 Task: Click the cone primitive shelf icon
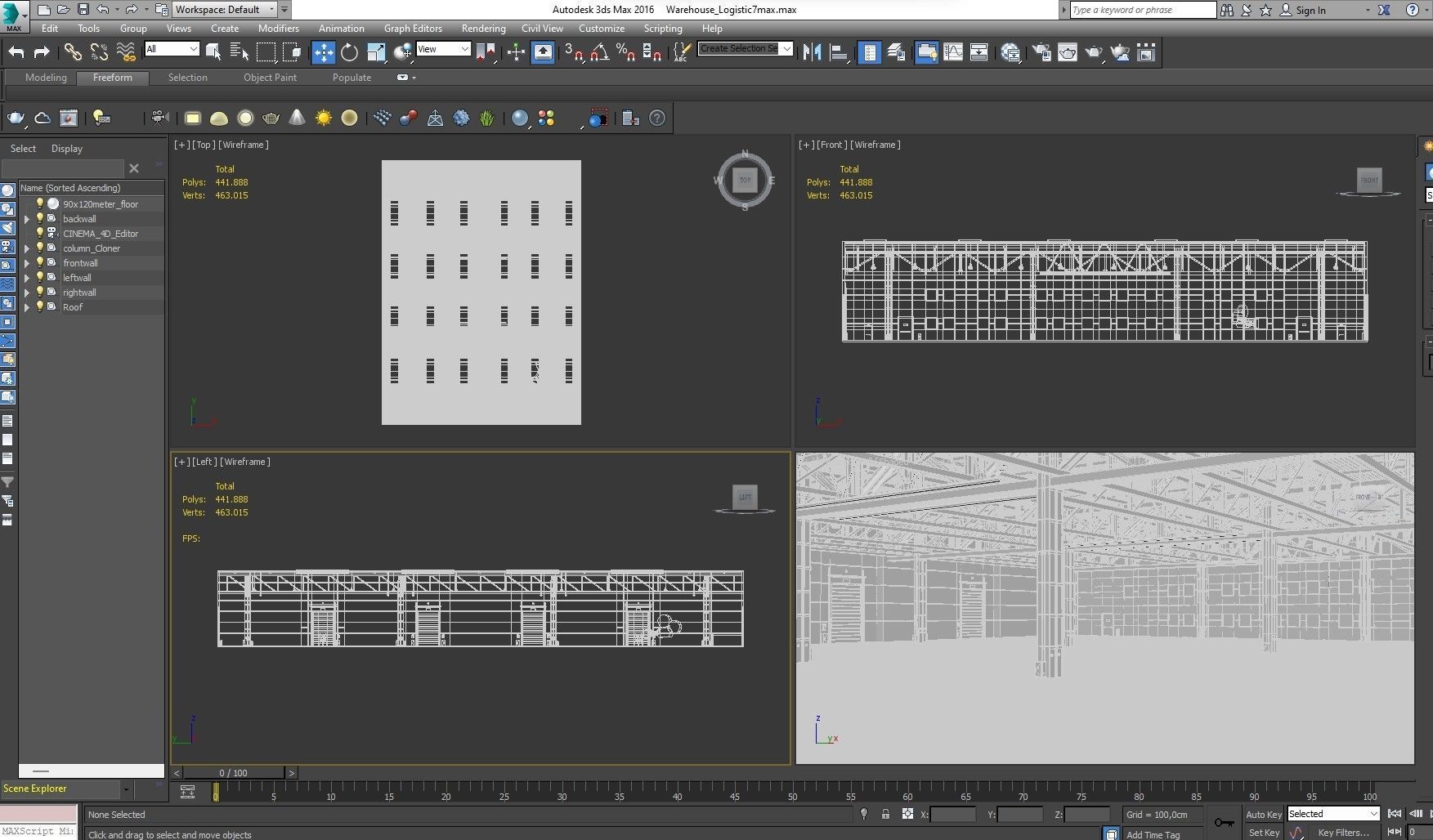(297, 118)
